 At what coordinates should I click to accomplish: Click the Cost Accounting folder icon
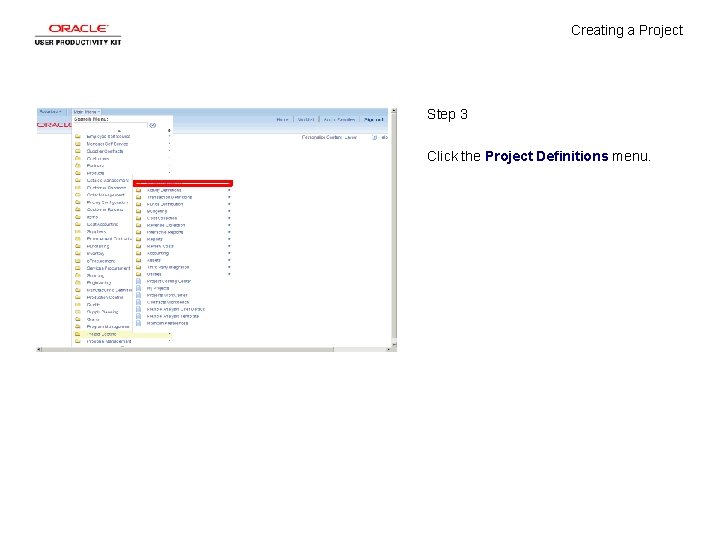click(x=78, y=225)
